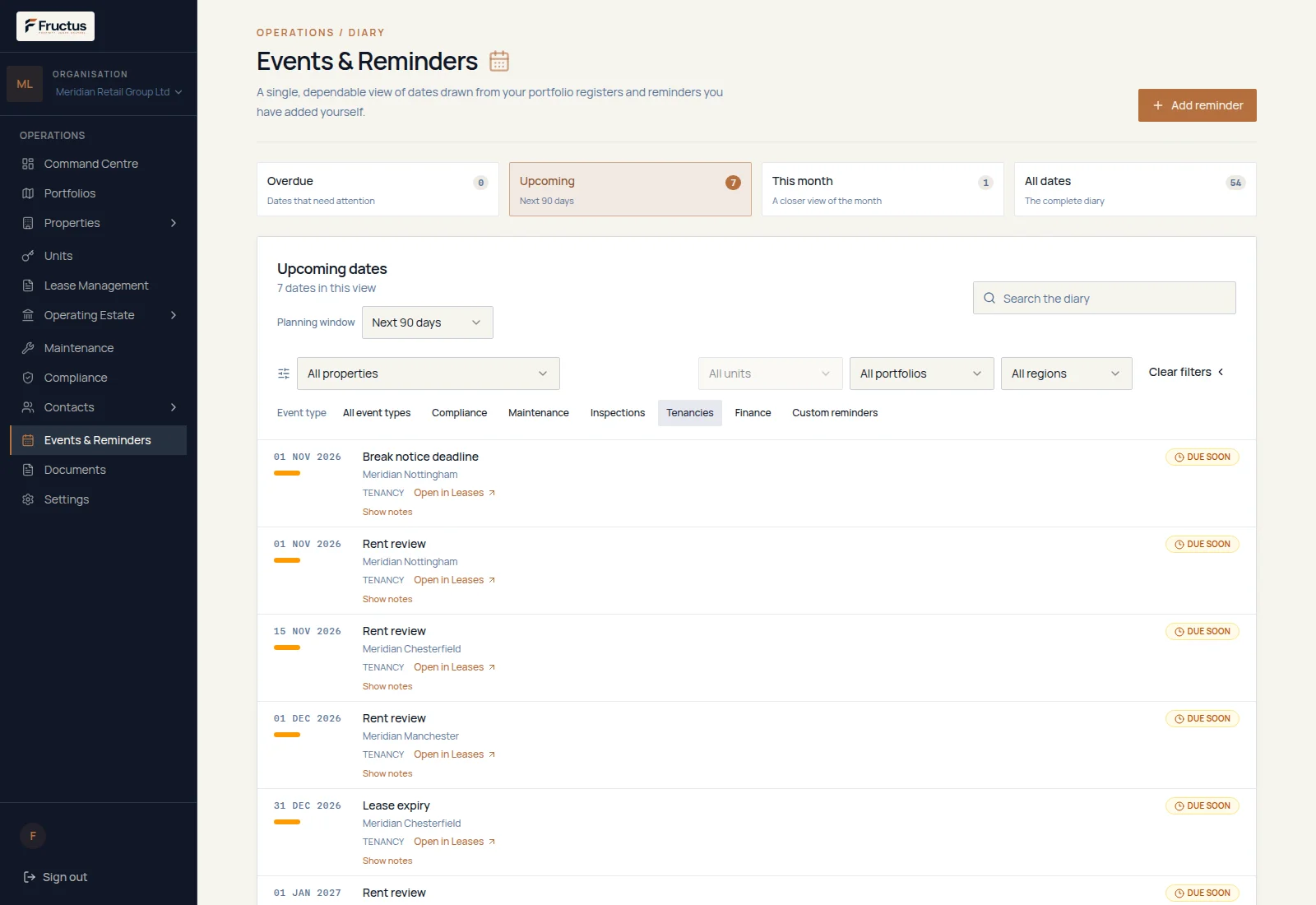
Task: Go to Lease Management
Action: [96, 285]
